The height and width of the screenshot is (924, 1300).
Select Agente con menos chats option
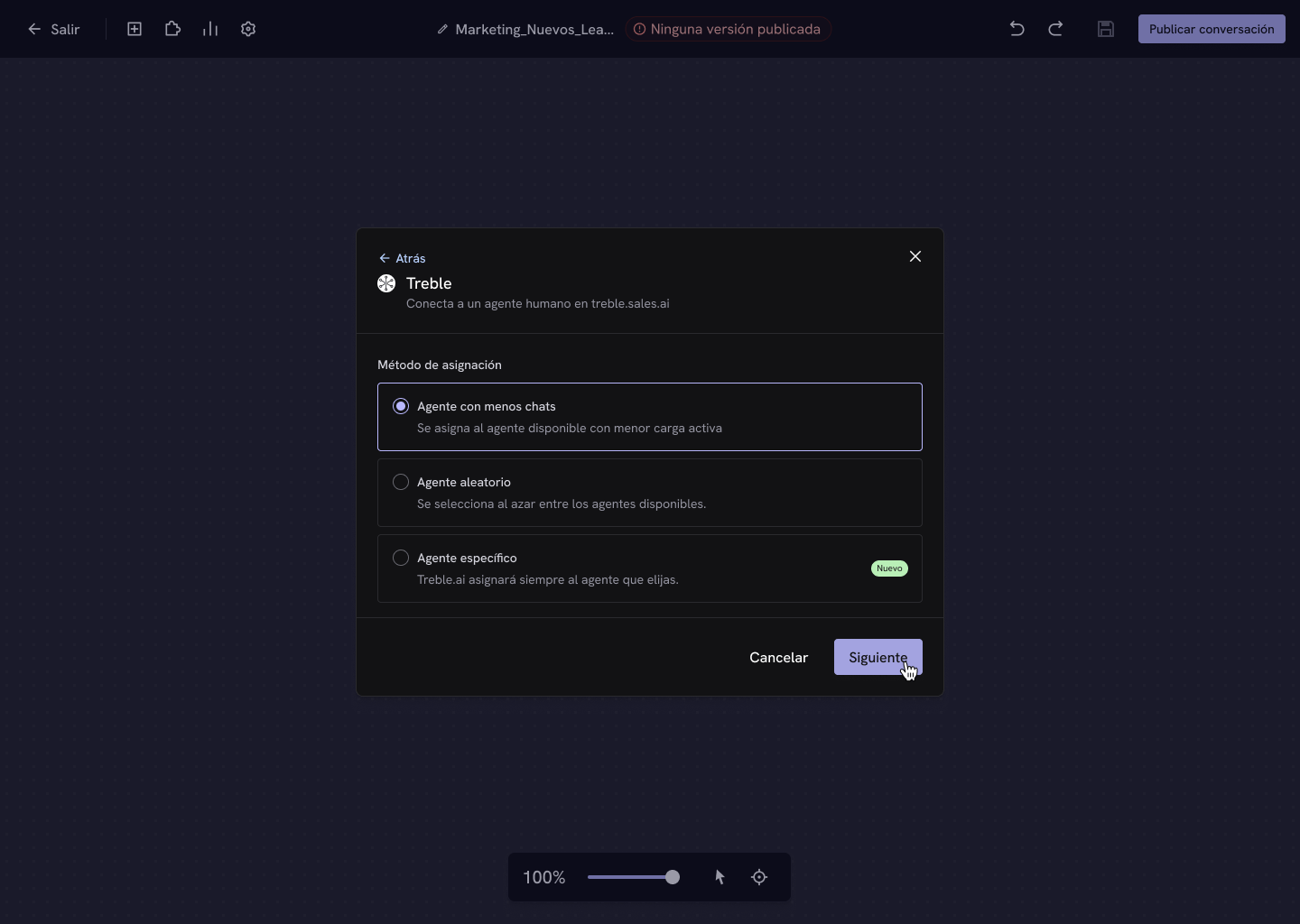click(x=650, y=417)
